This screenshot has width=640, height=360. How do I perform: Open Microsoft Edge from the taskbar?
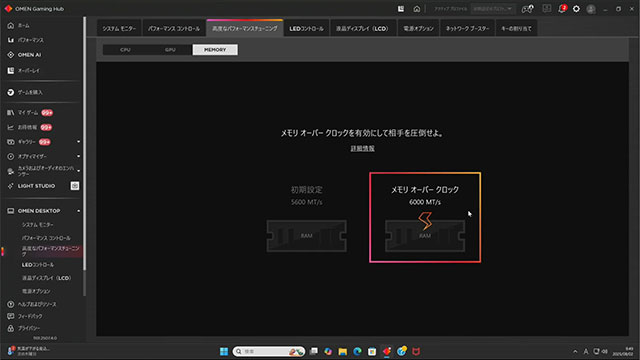point(357,351)
